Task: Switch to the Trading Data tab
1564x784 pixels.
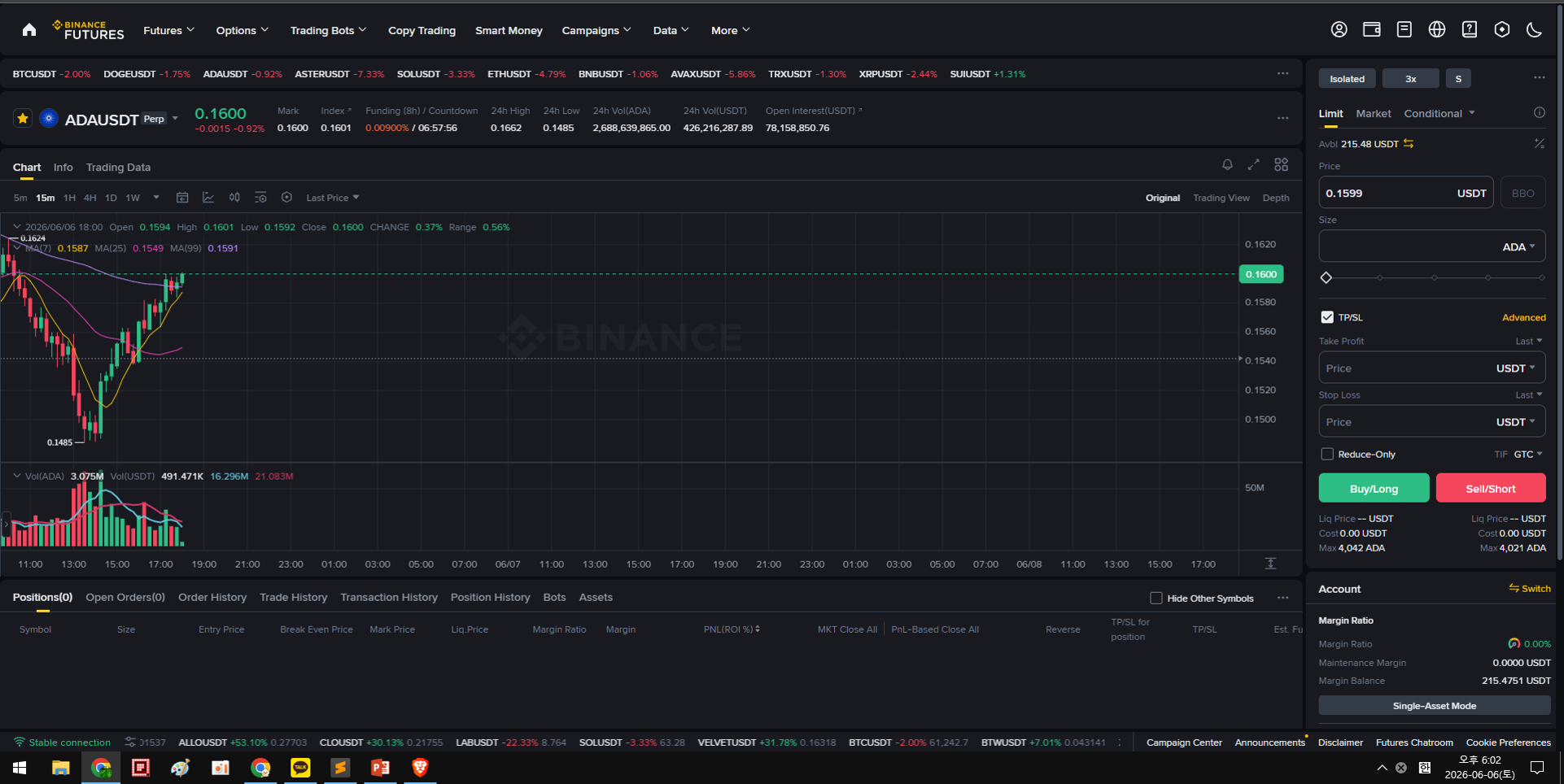Action: click(118, 167)
